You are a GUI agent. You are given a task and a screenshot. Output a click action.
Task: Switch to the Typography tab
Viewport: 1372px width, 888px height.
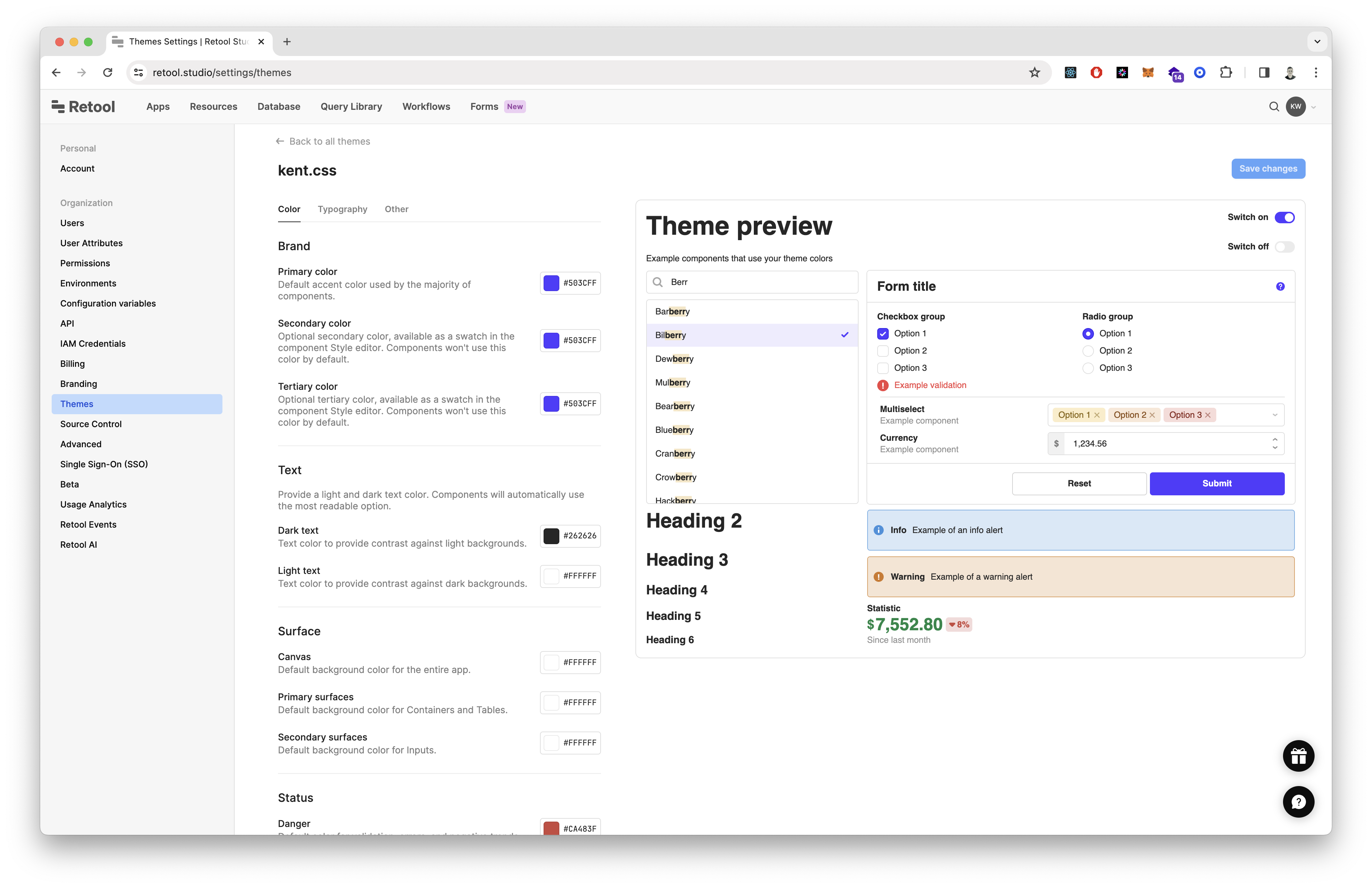click(342, 209)
